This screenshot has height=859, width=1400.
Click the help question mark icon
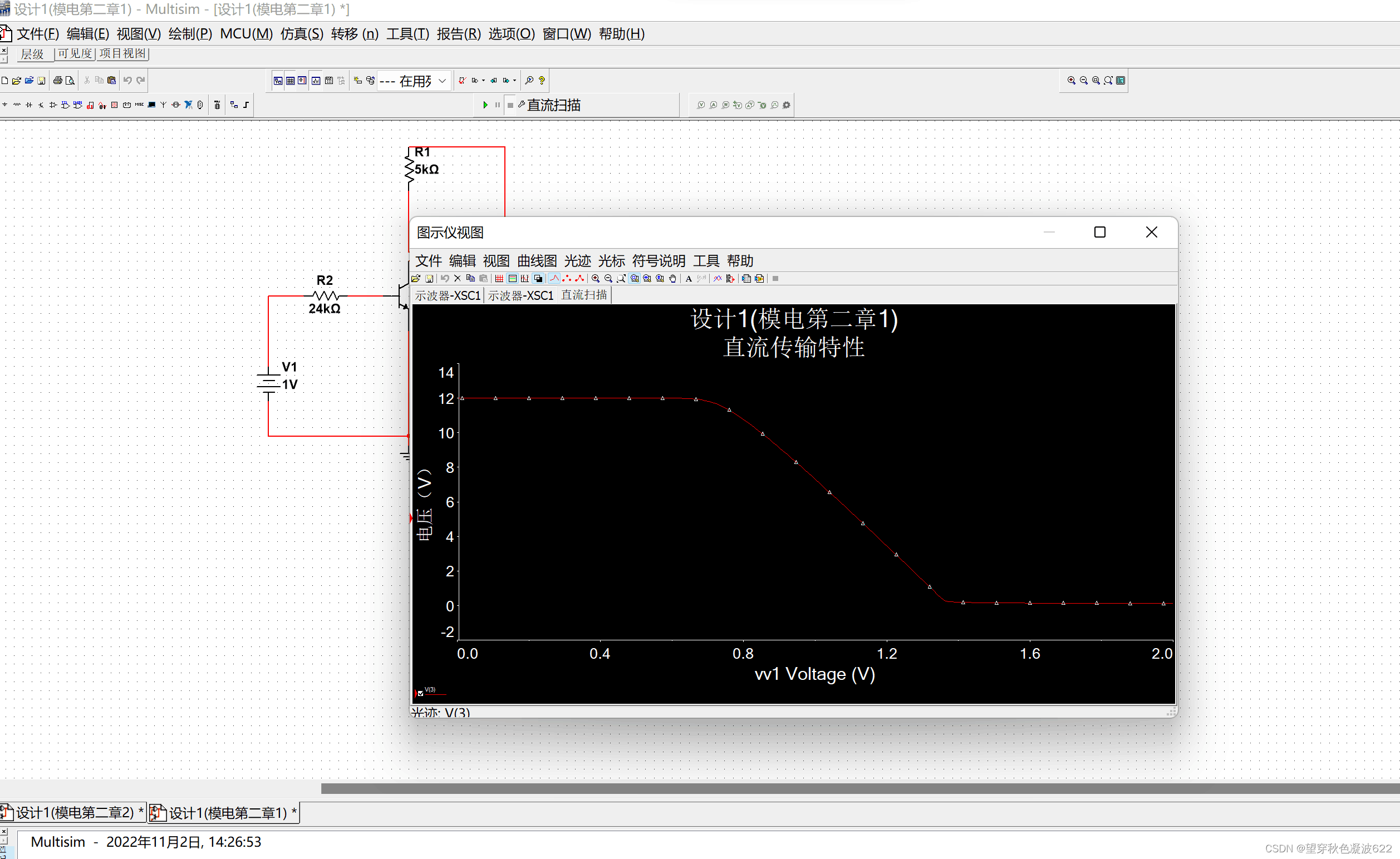(542, 81)
